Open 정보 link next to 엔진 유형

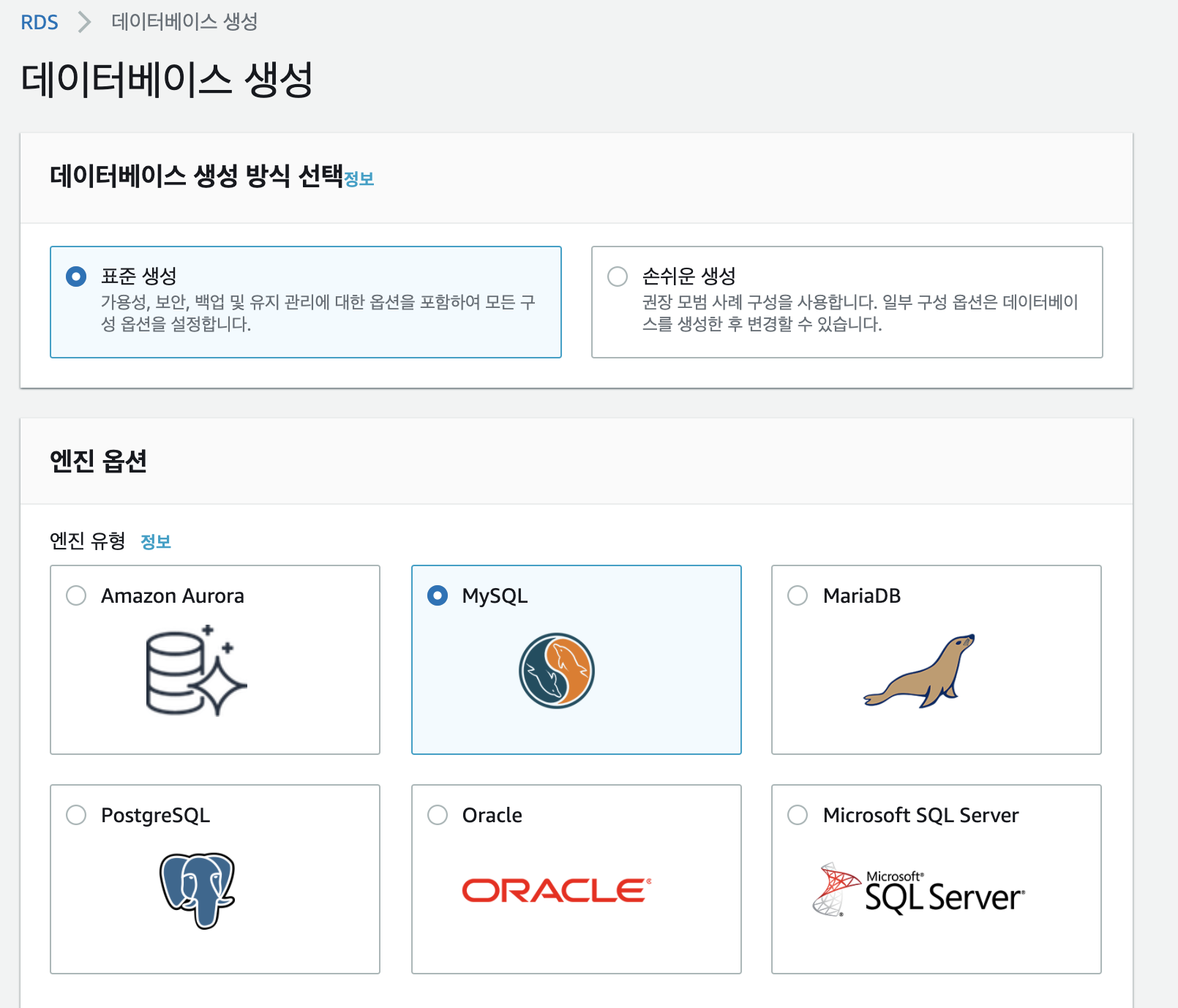click(155, 542)
